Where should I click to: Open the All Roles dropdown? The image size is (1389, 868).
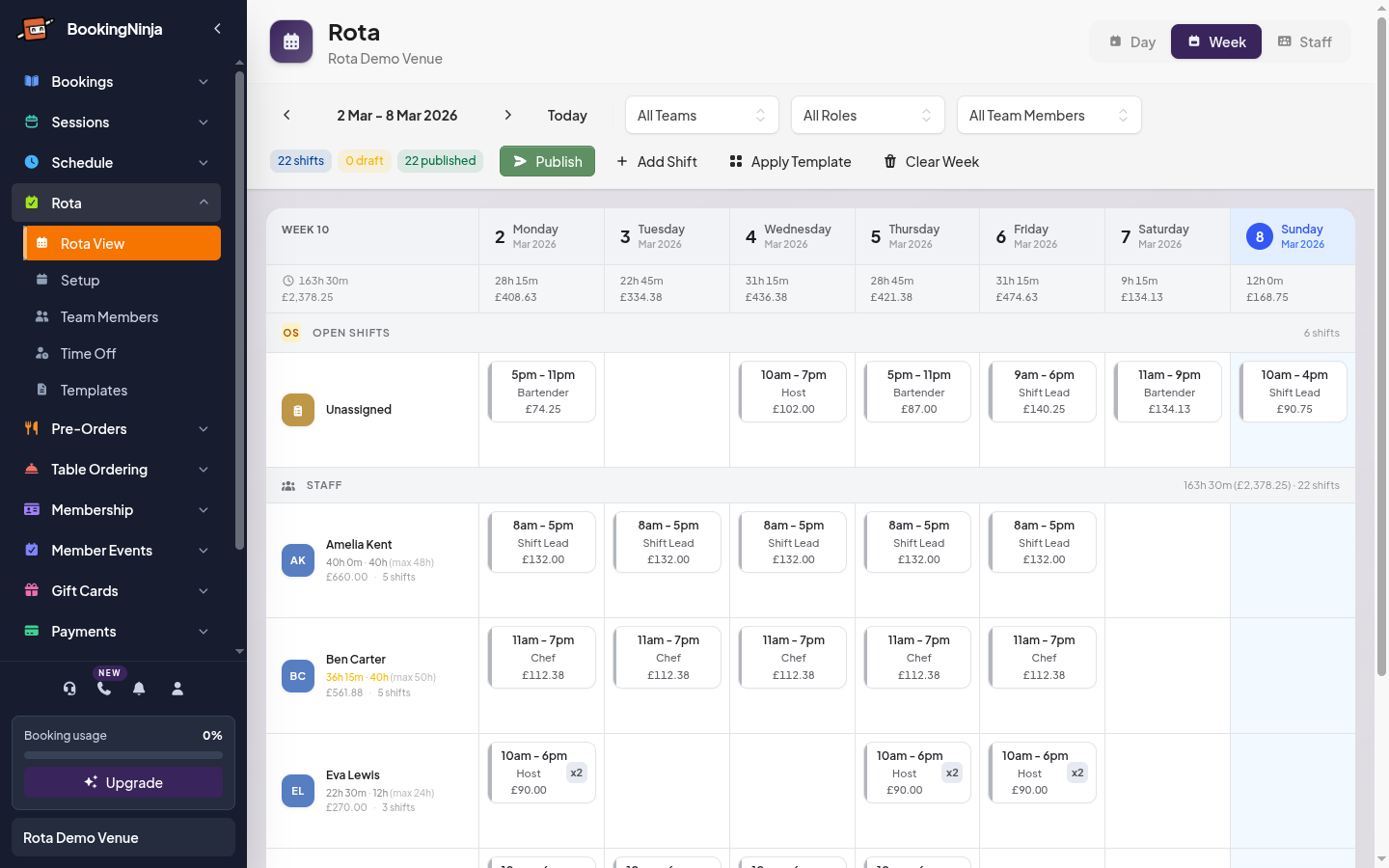tap(868, 115)
